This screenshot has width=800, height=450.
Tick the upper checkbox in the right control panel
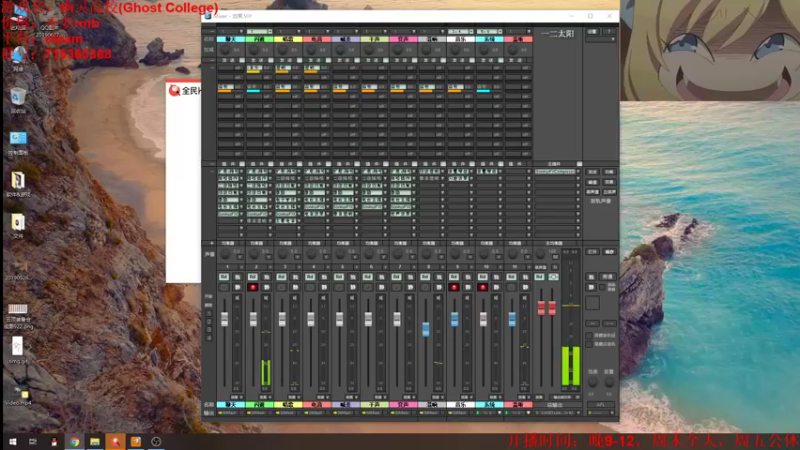coord(589,336)
